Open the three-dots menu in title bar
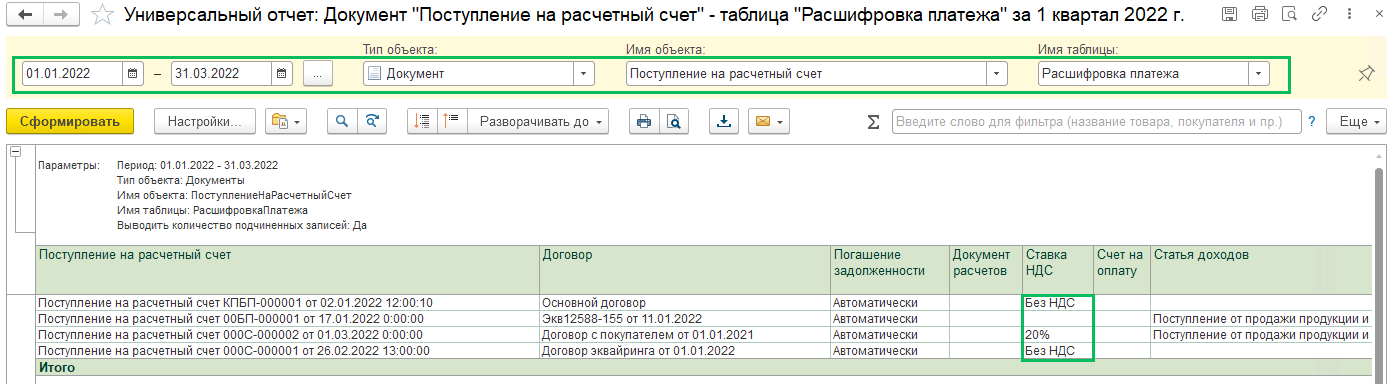The height and width of the screenshot is (384, 1399). [x=1348, y=14]
